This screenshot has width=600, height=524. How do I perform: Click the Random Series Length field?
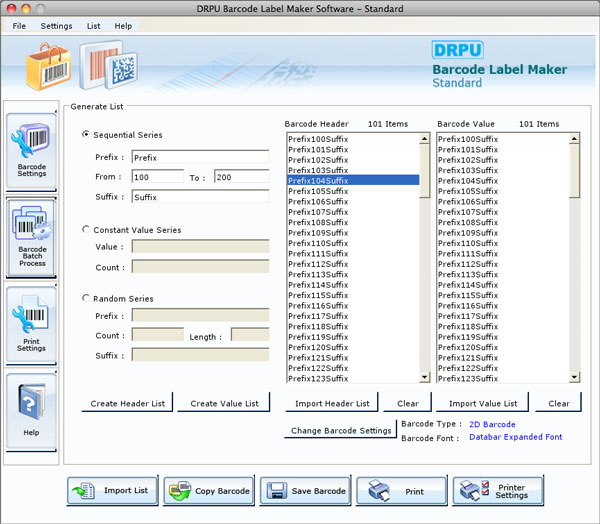point(250,335)
